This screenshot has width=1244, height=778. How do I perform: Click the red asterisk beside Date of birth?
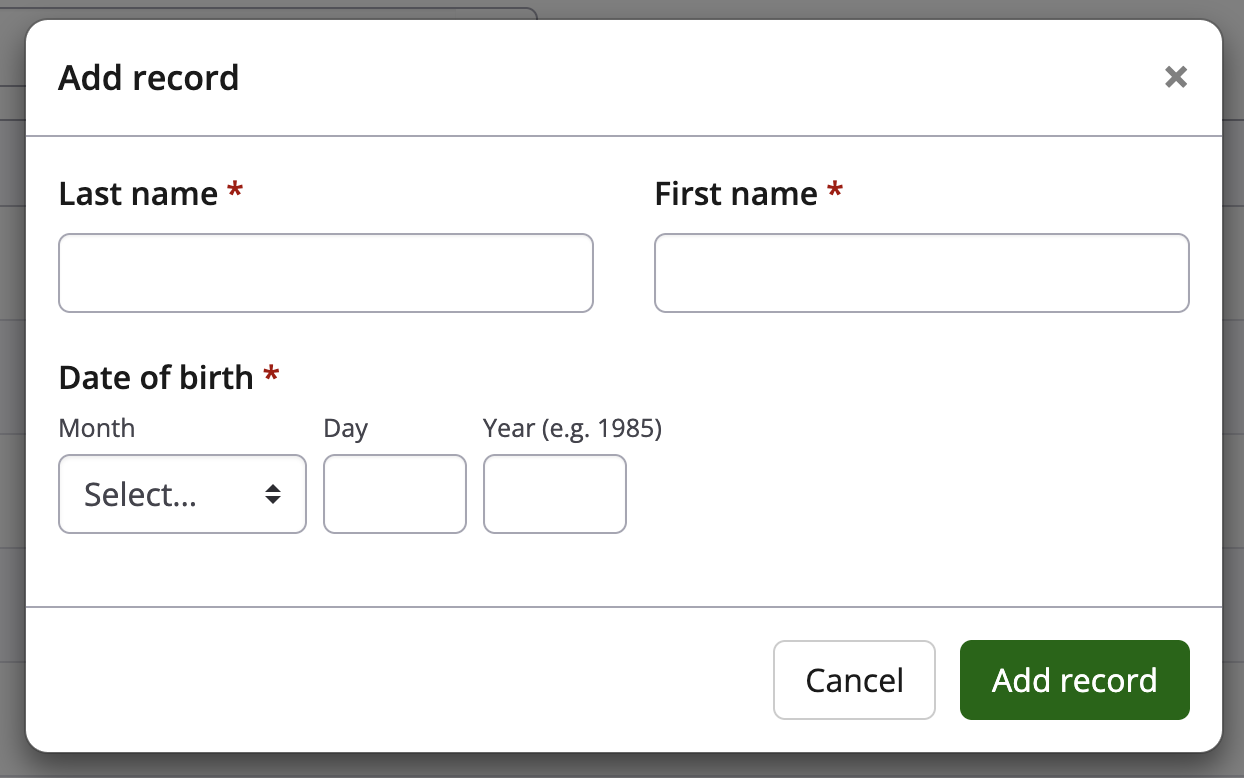tap(270, 375)
